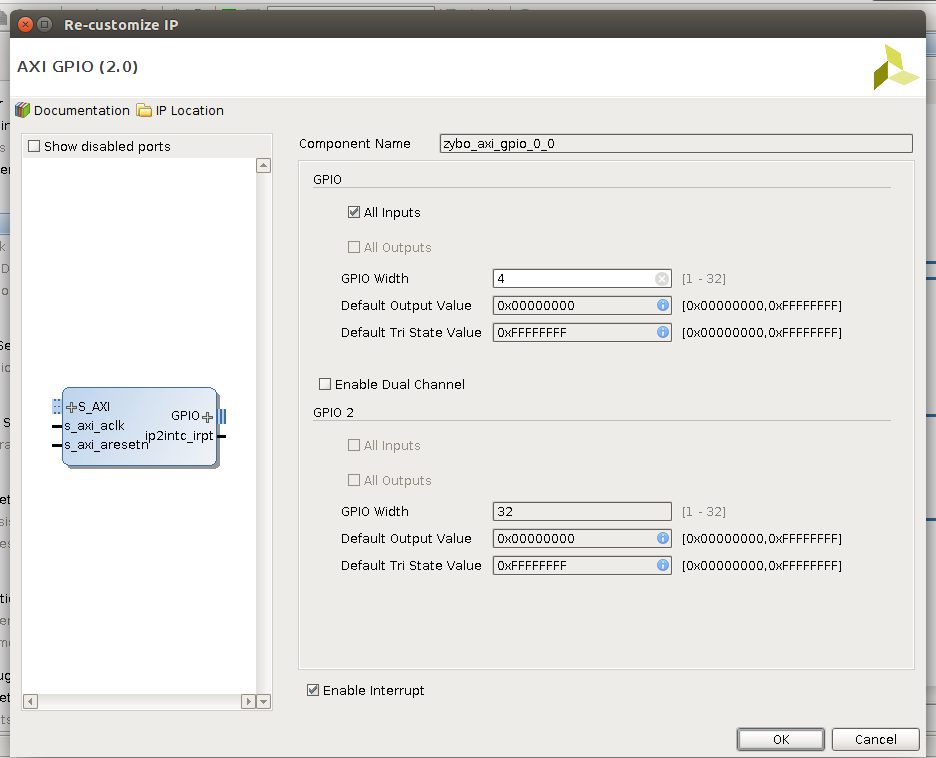Click info icon for GPIO Default Output Value
Image resolution: width=936 pixels, height=758 pixels.
coord(663,305)
